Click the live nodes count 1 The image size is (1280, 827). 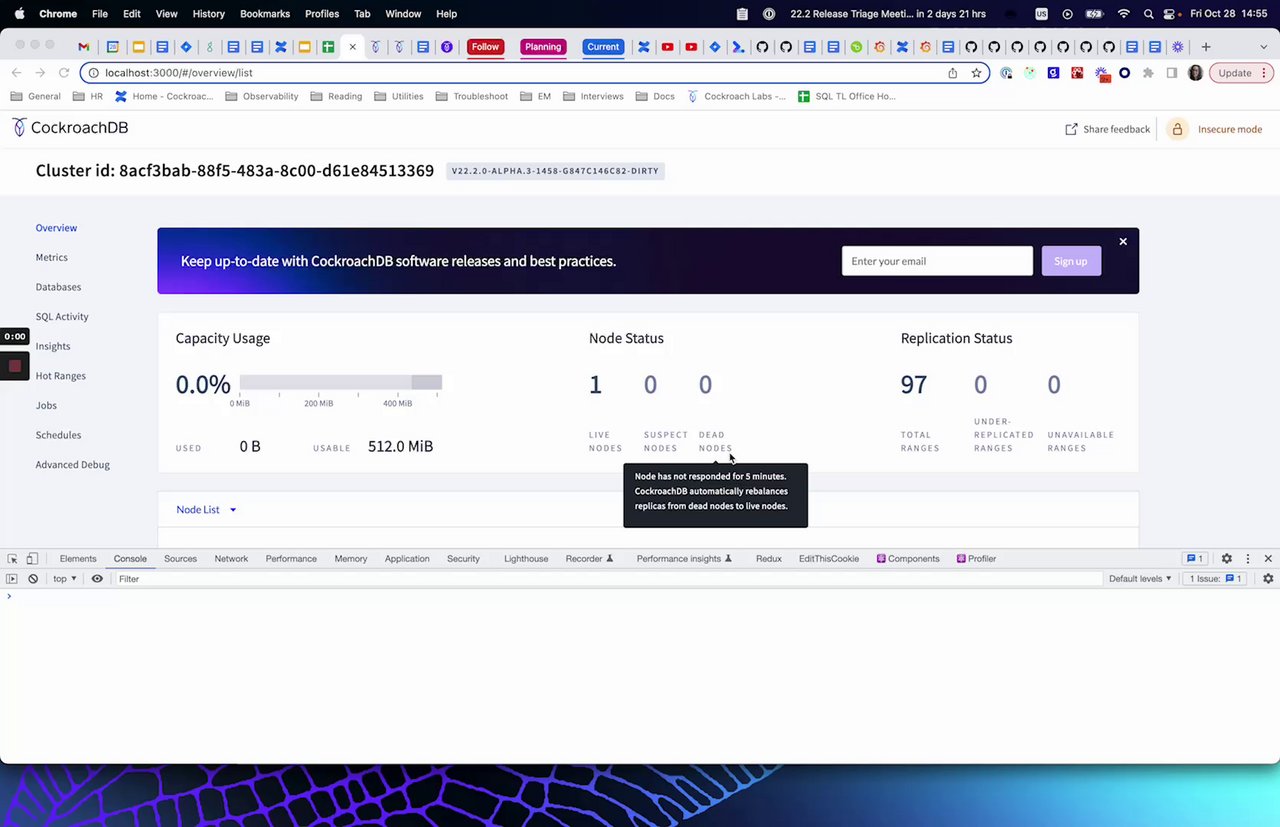pyautogui.click(x=595, y=385)
